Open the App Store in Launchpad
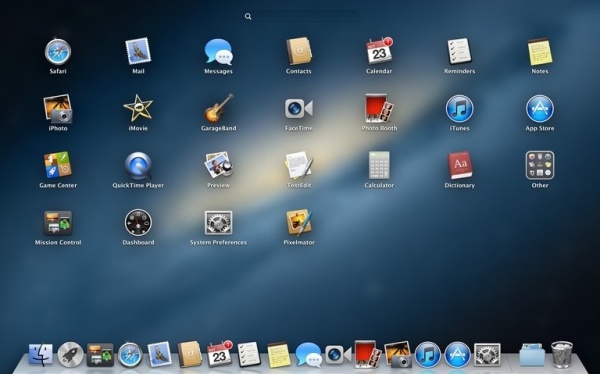The image size is (600, 374). (x=540, y=109)
